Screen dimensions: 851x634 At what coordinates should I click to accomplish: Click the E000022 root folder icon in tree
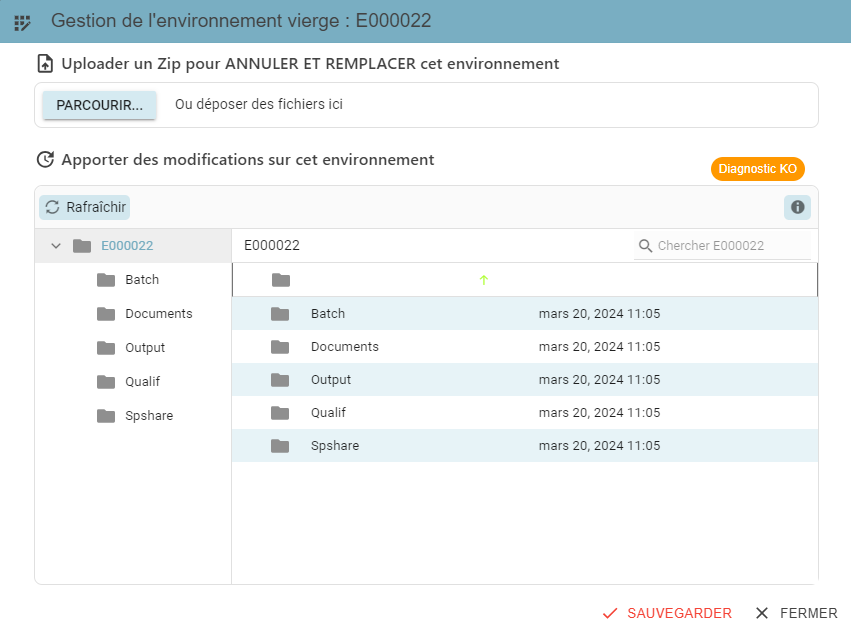[x=82, y=246]
